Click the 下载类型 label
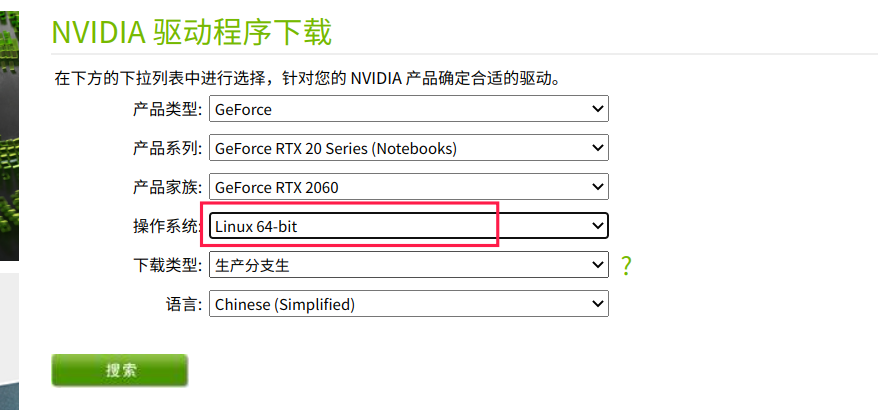The width and height of the screenshot is (878, 410). (x=168, y=265)
